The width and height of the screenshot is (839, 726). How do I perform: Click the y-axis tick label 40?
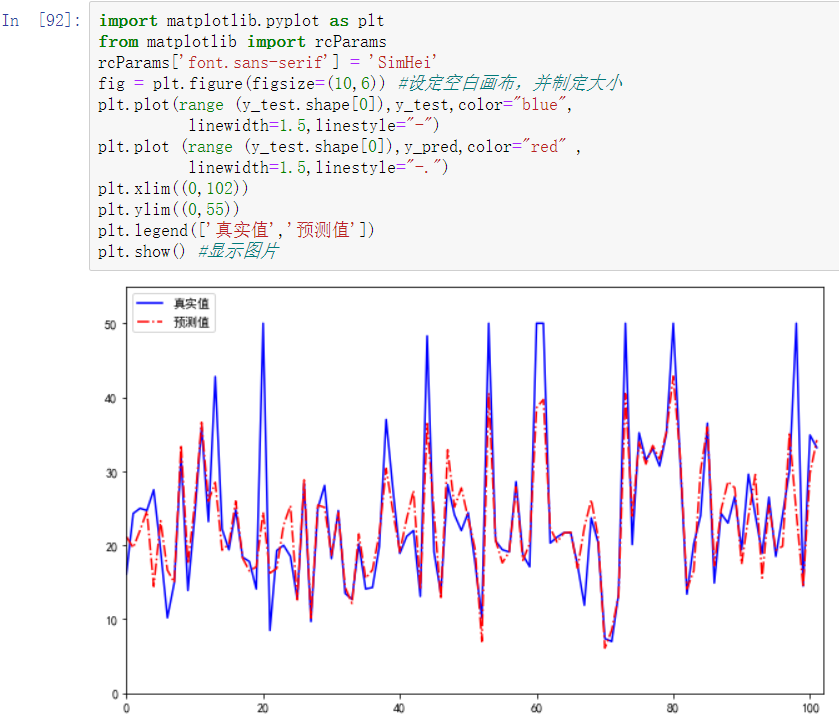tap(110, 399)
